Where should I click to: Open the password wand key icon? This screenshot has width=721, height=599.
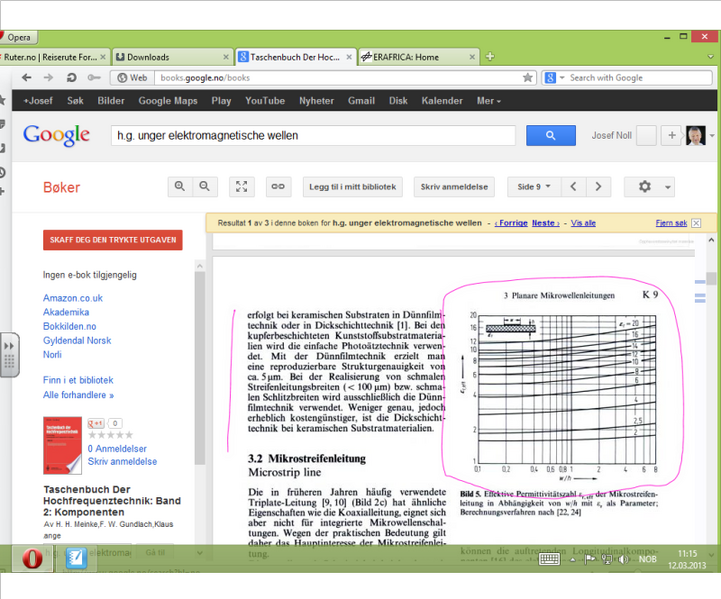[94, 78]
